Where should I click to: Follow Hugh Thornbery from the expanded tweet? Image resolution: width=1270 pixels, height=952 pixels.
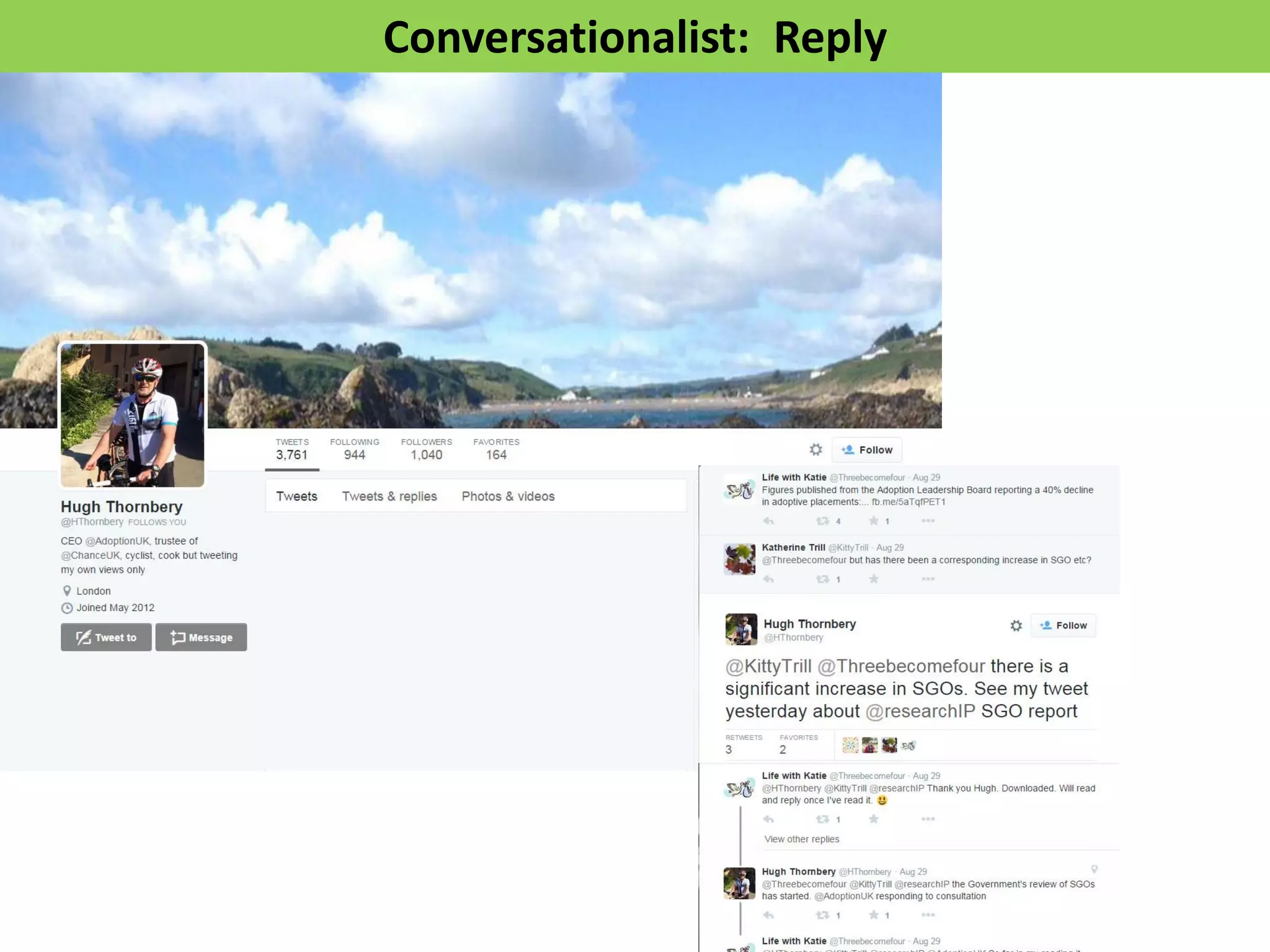[1063, 625]
